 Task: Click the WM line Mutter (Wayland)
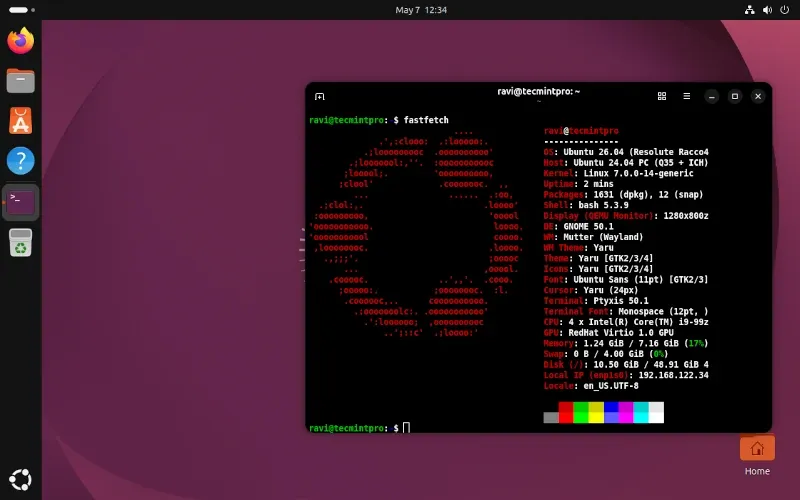[x=593, y=237]
